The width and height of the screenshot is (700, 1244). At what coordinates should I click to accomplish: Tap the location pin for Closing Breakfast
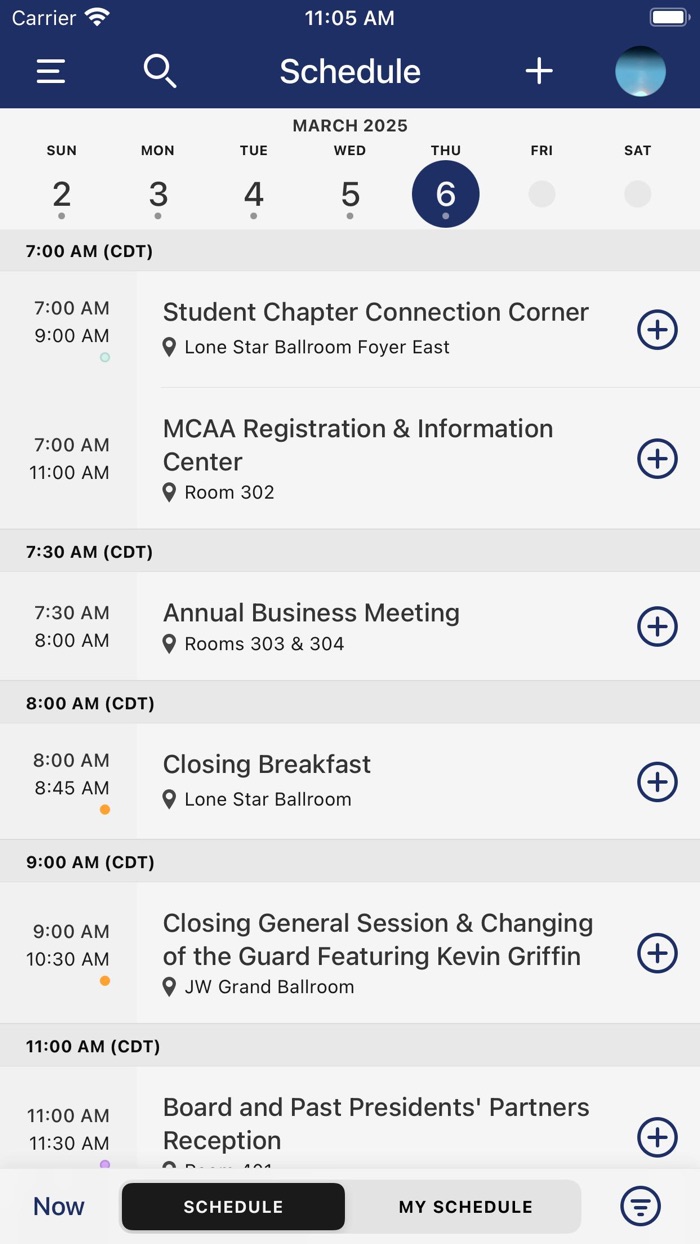170,799
